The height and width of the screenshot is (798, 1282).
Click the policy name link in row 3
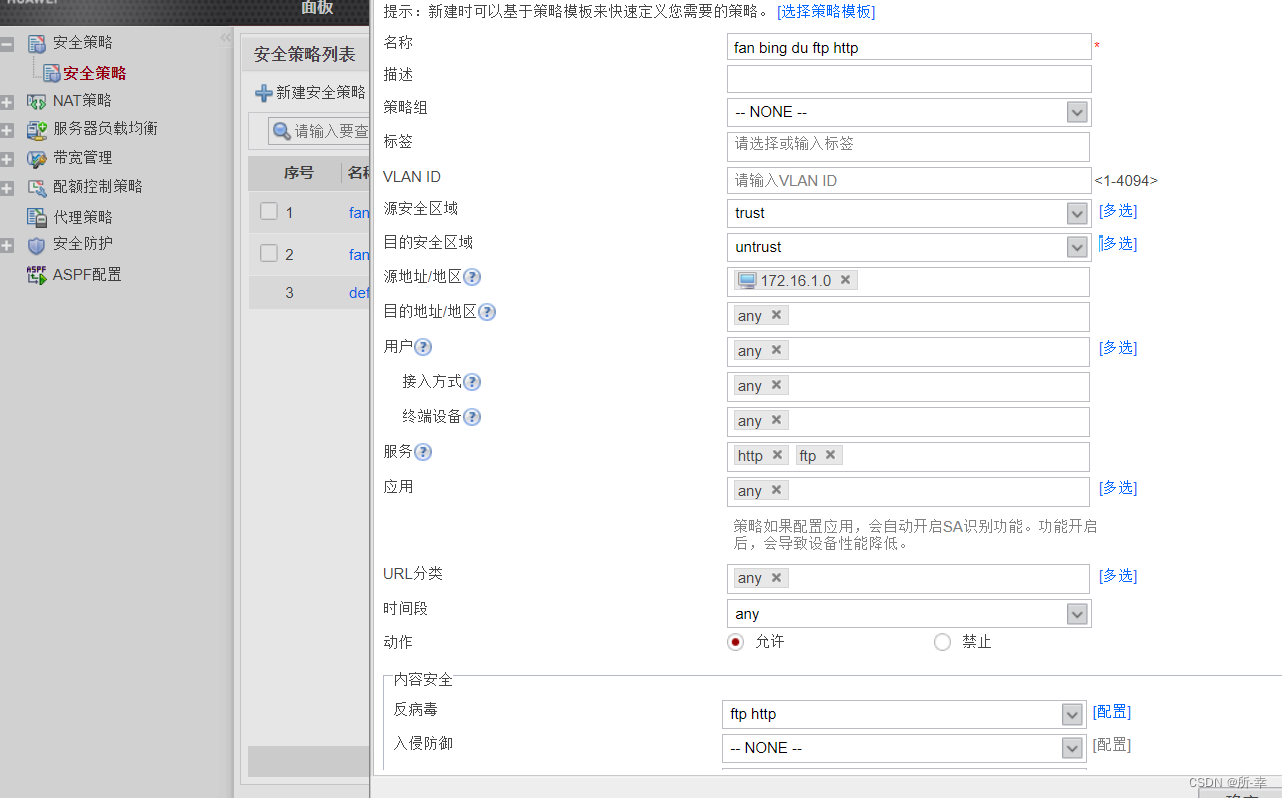click(359, 293)
